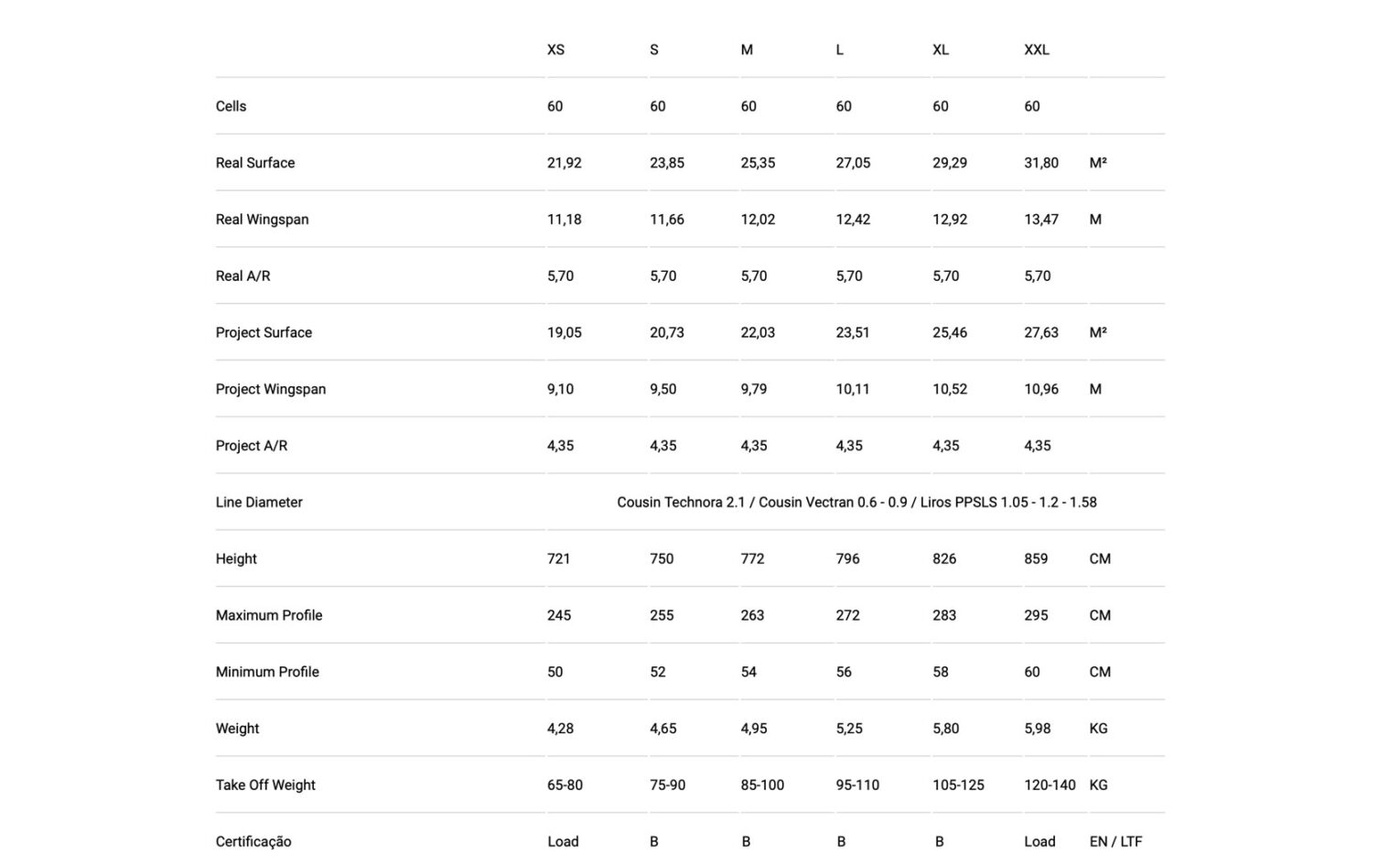Screen dimensions: 1400x865
Task: Select the Cousin Technora line description text
Action: coord(856,503)
